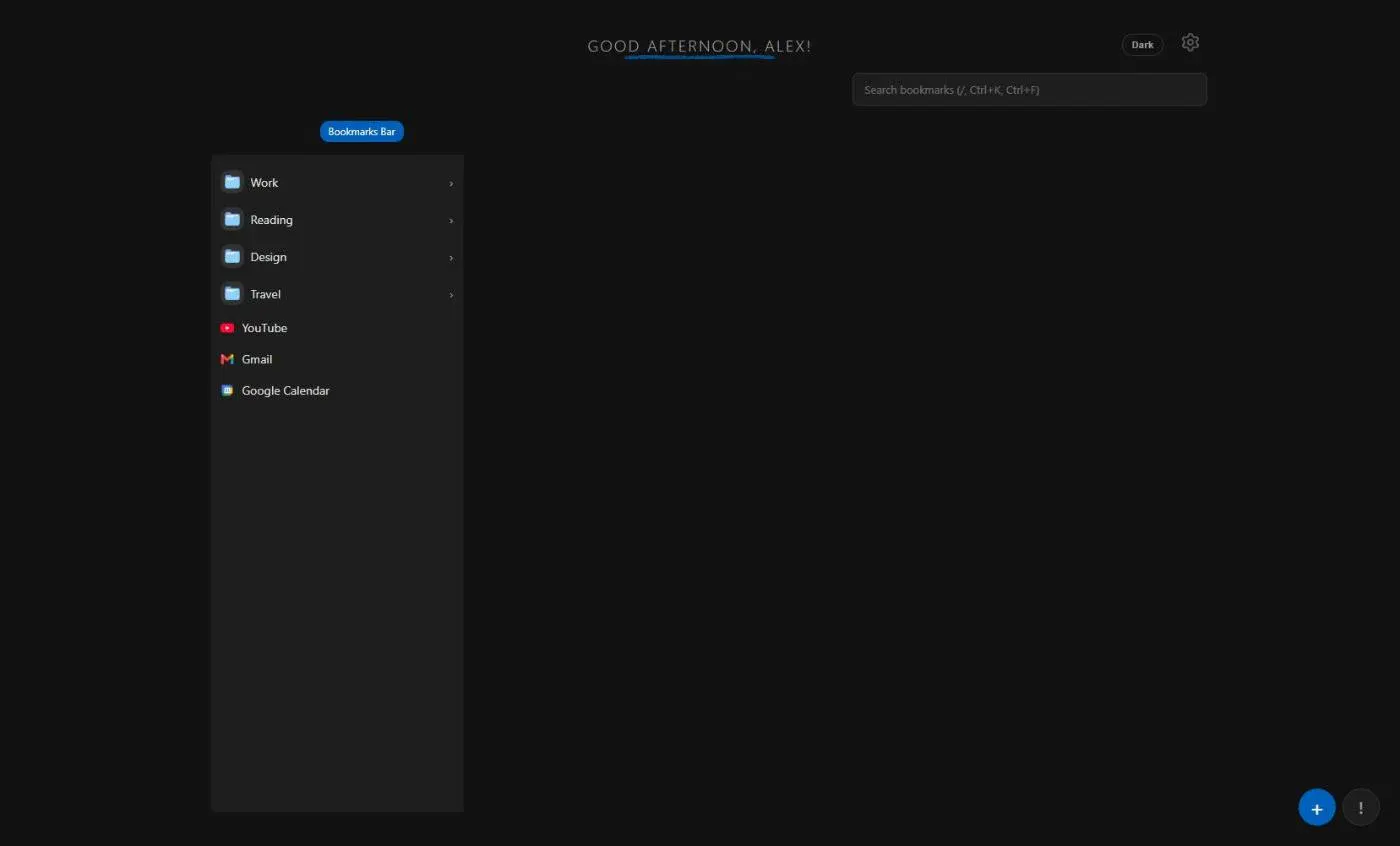Select the Bookmarks Bar tab

coord(362,131)
